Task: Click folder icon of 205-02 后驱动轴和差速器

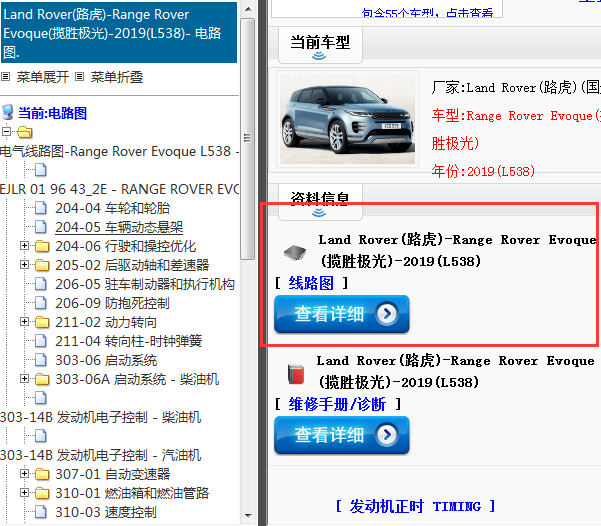Action: point(42,265)
